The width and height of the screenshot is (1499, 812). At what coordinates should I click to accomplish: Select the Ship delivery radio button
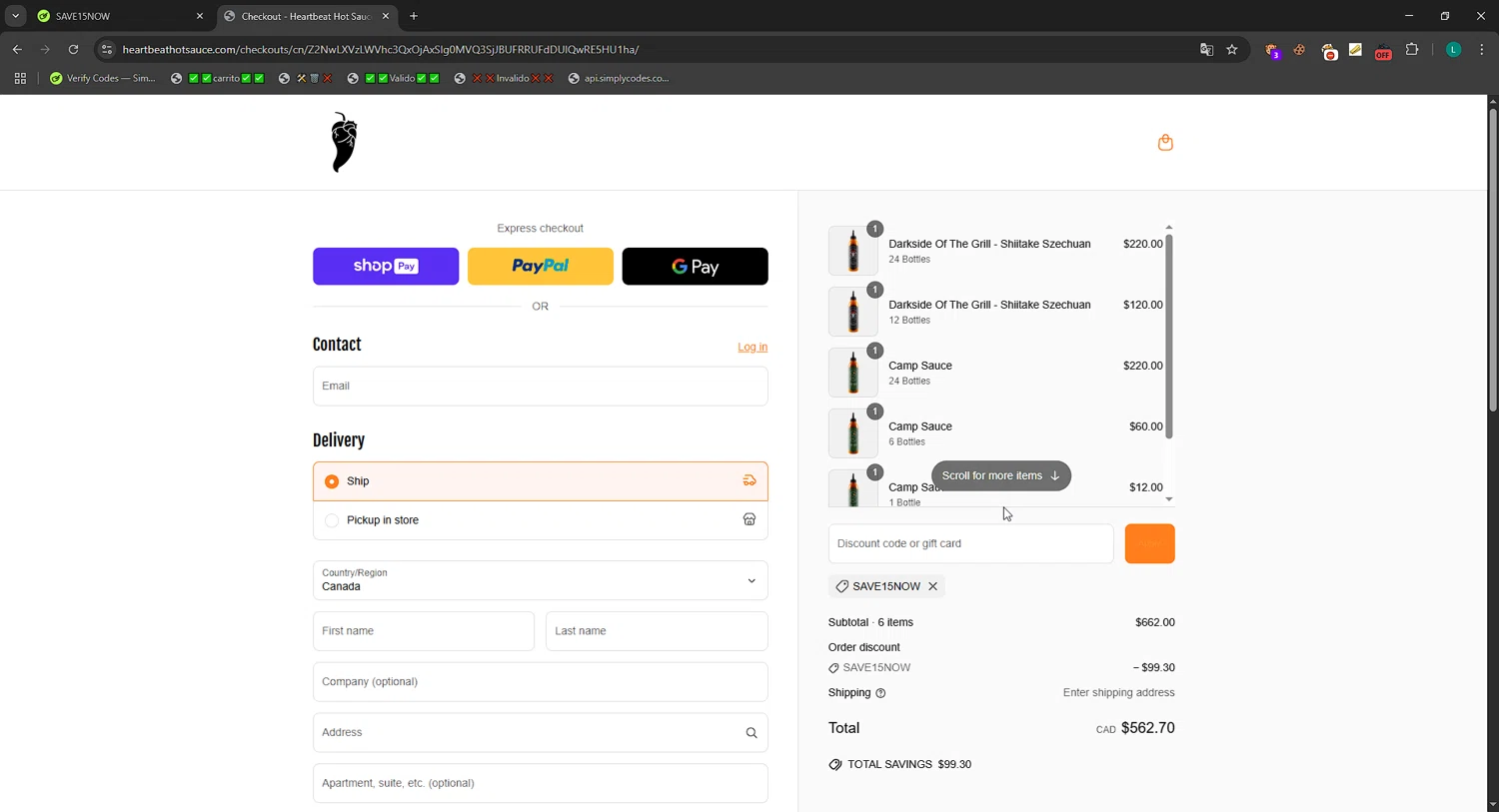[x=332, y=481]
